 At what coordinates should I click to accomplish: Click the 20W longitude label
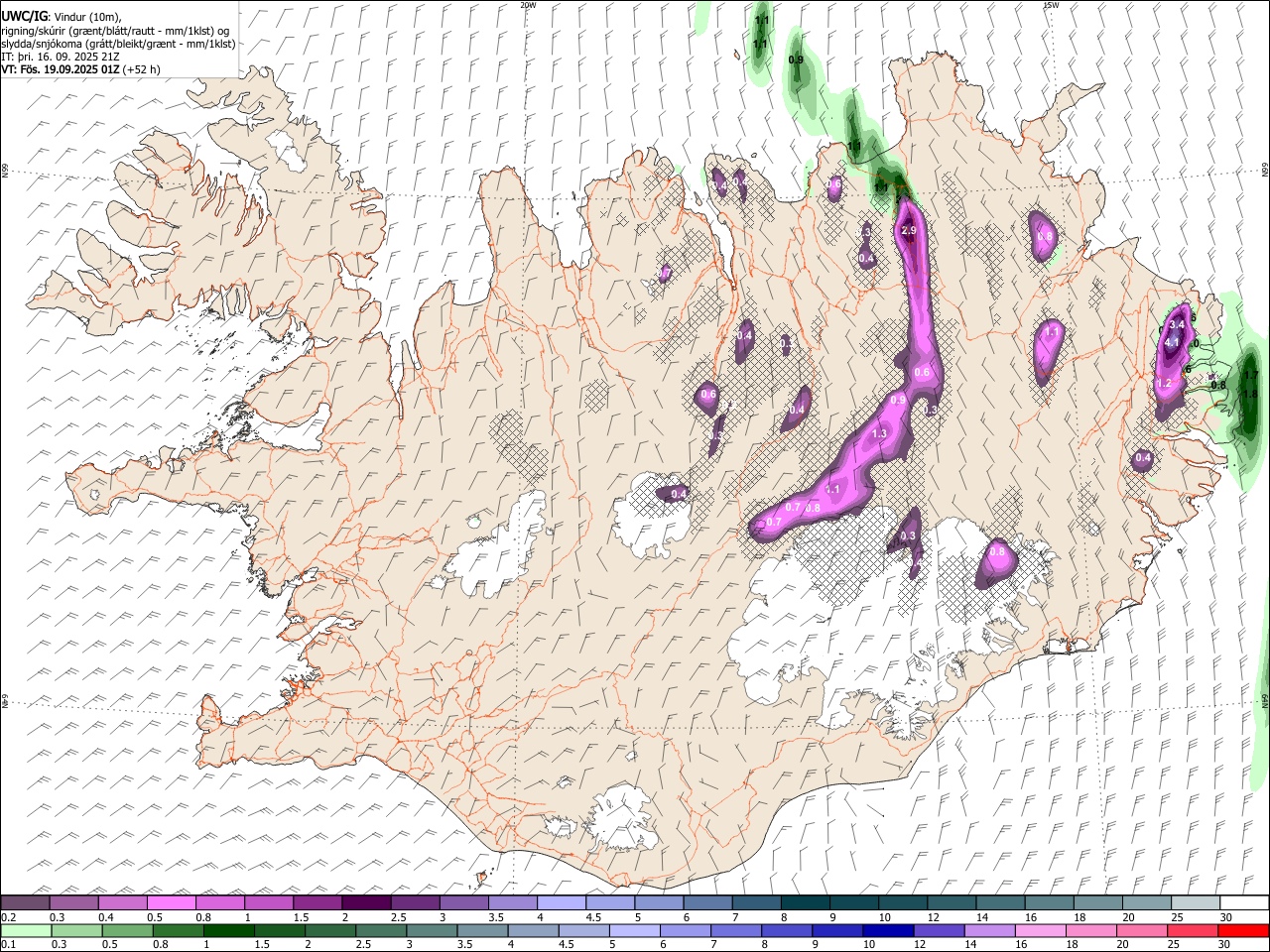tap(528, 5)
